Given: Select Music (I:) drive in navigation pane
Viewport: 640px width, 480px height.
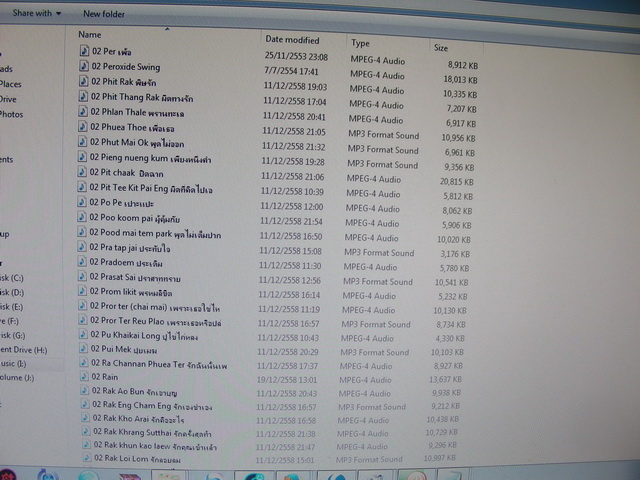Looking at the screenshot, I should [13, 363].
